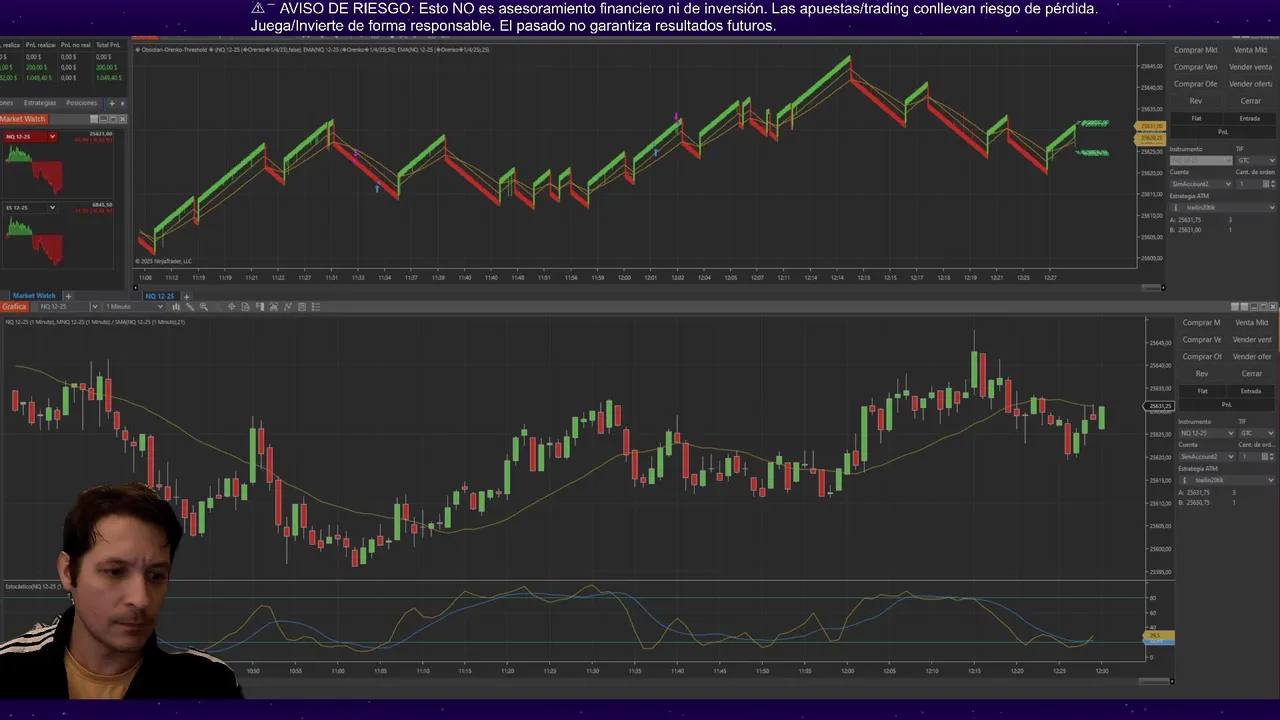Toggle the chart trader panel icon
The image size is (1280, 720).
(260, 307)
